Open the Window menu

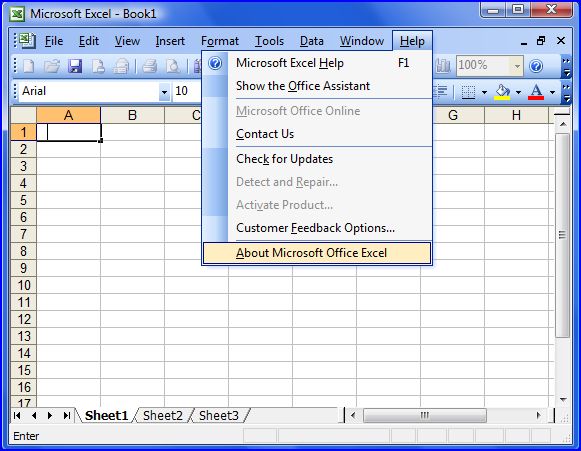point(362,41)
